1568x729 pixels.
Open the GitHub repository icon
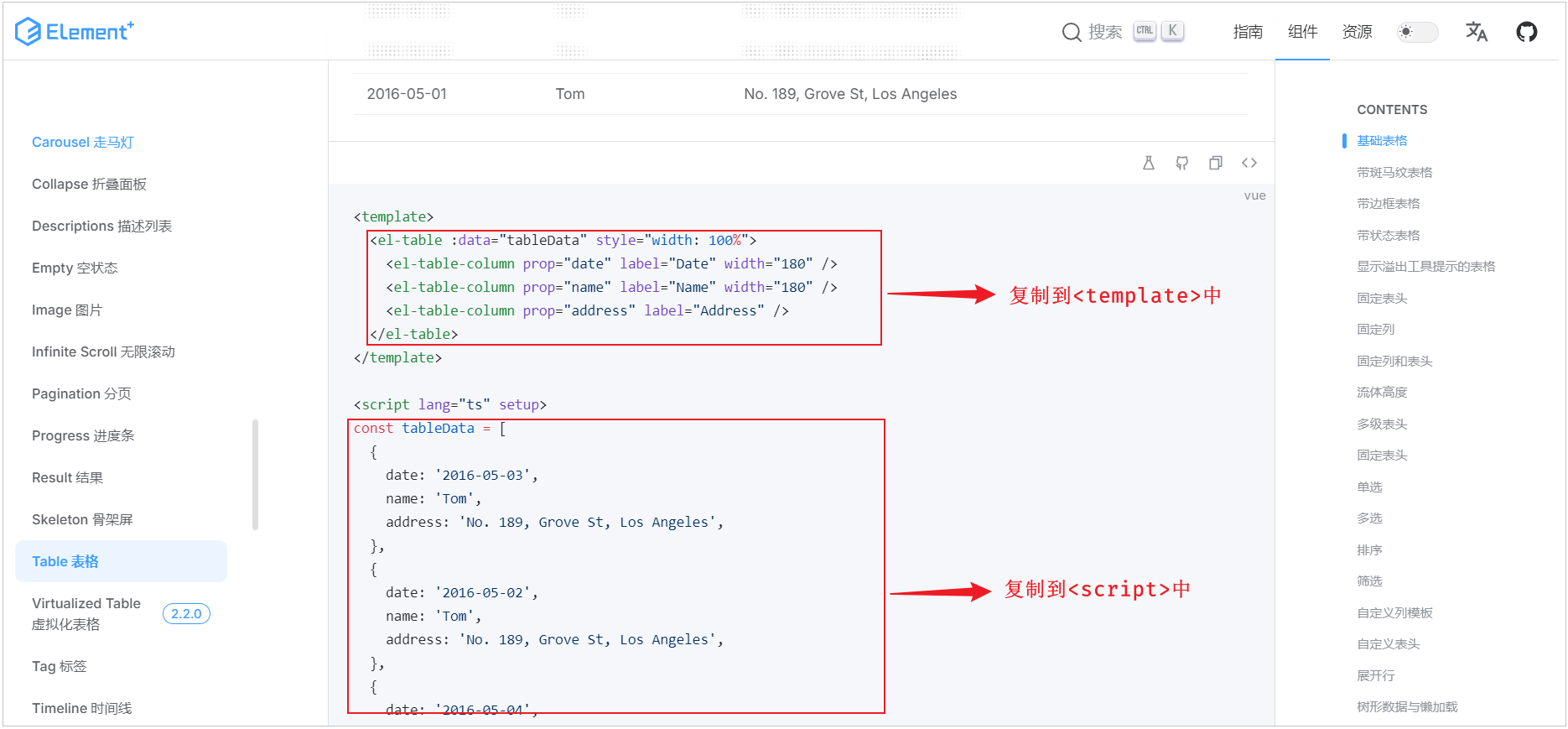1526,32
